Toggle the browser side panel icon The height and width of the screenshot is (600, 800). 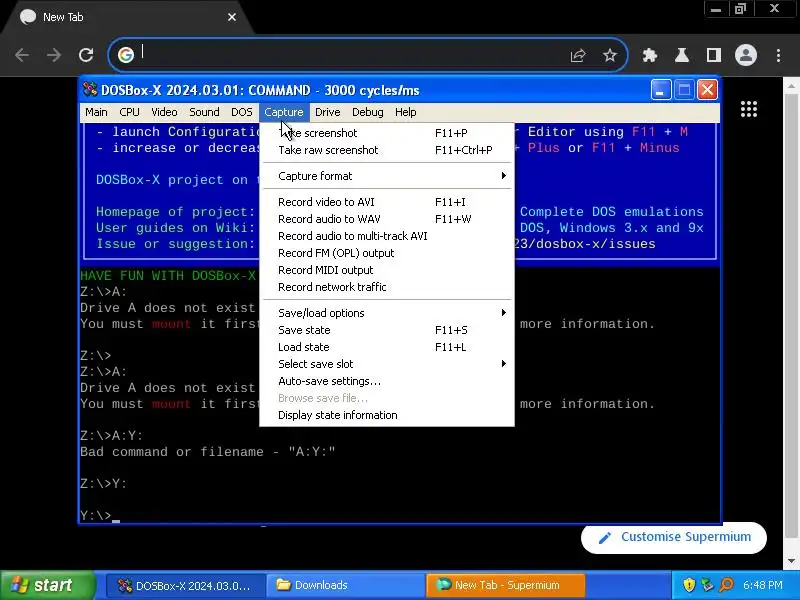(x=714, y=55)
